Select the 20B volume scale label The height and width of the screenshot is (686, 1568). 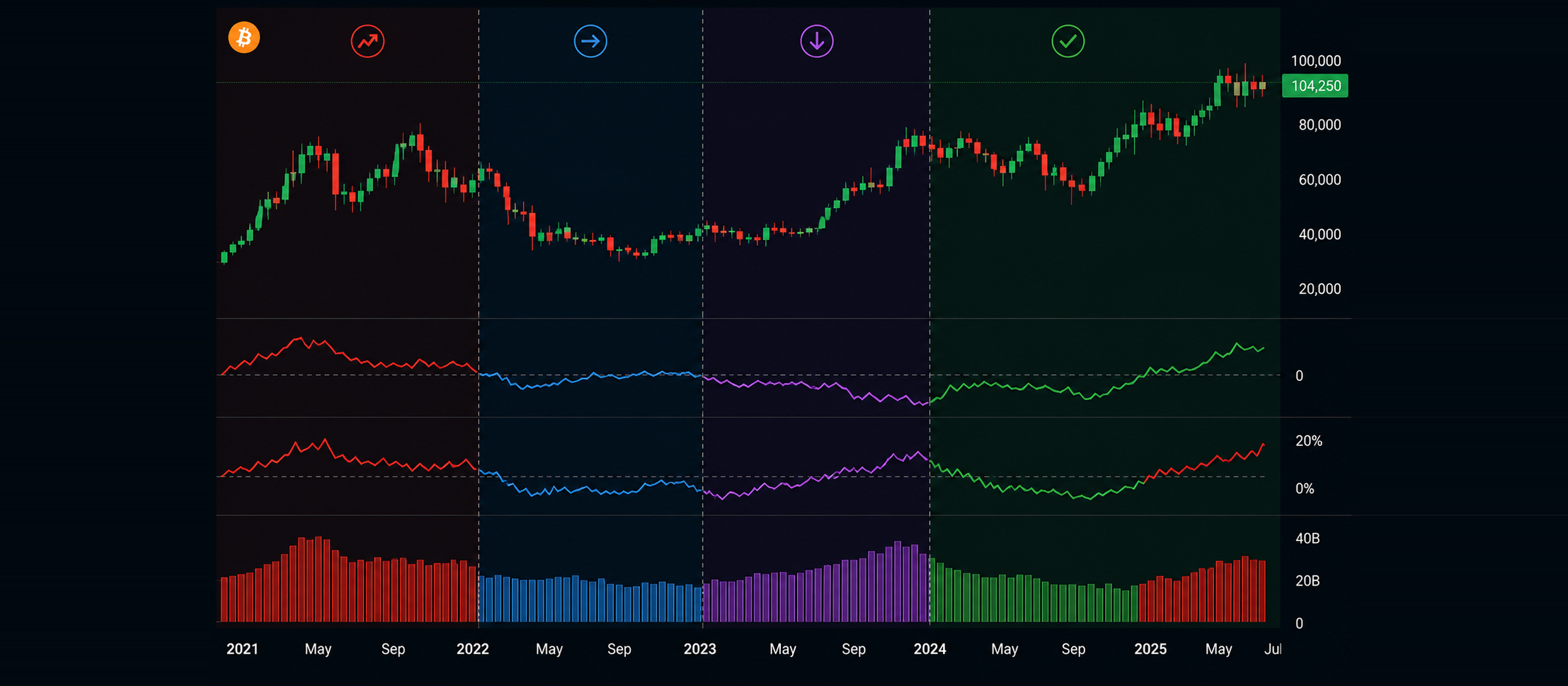pyautogui.click(x=1307, y=581)
